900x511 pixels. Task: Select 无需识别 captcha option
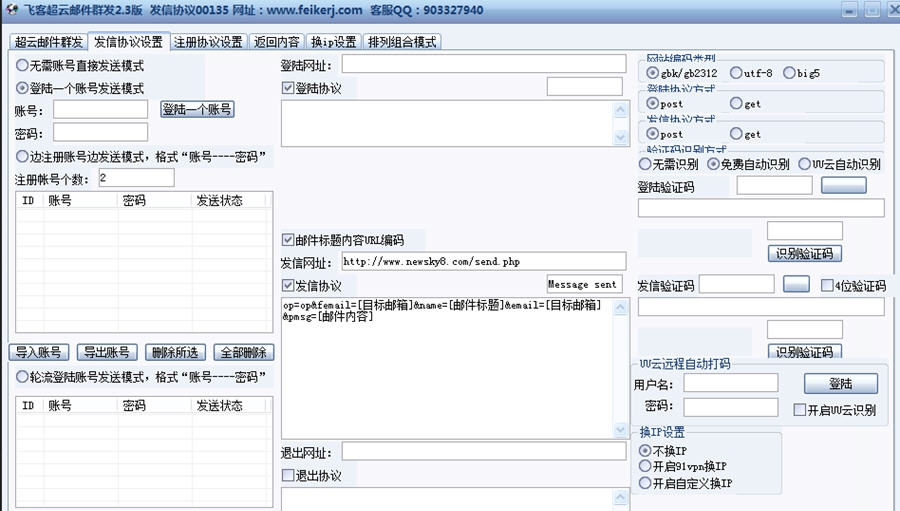point(668,164)
